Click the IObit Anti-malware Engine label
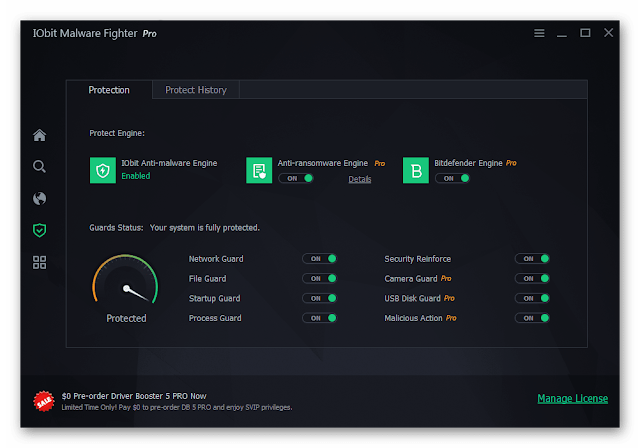The width and height of the screenshot is (640, 448). [x=169, y=163]
